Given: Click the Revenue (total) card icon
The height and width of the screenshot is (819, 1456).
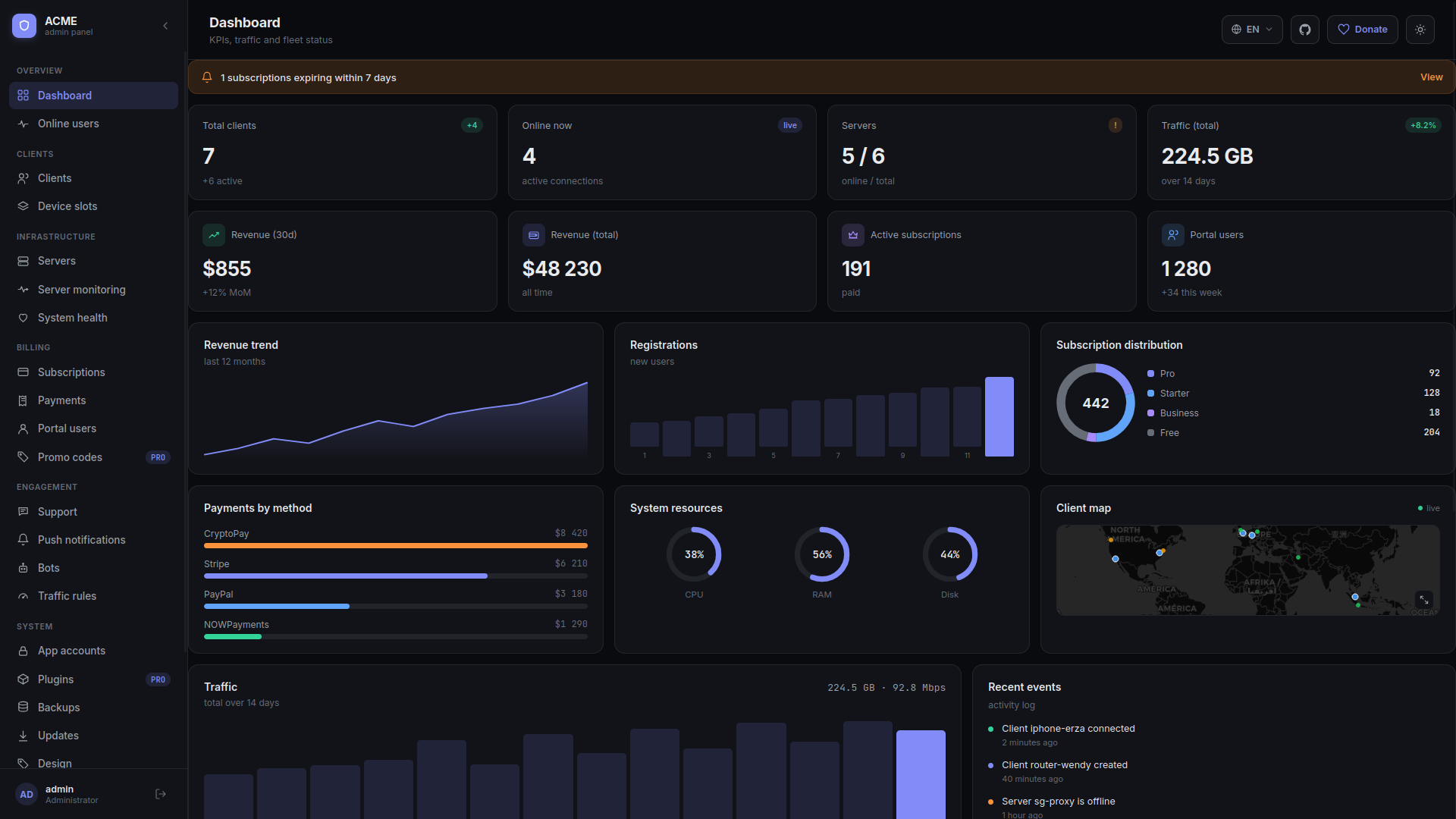Looking at the screenshot, I should click(x=534, y=235).
